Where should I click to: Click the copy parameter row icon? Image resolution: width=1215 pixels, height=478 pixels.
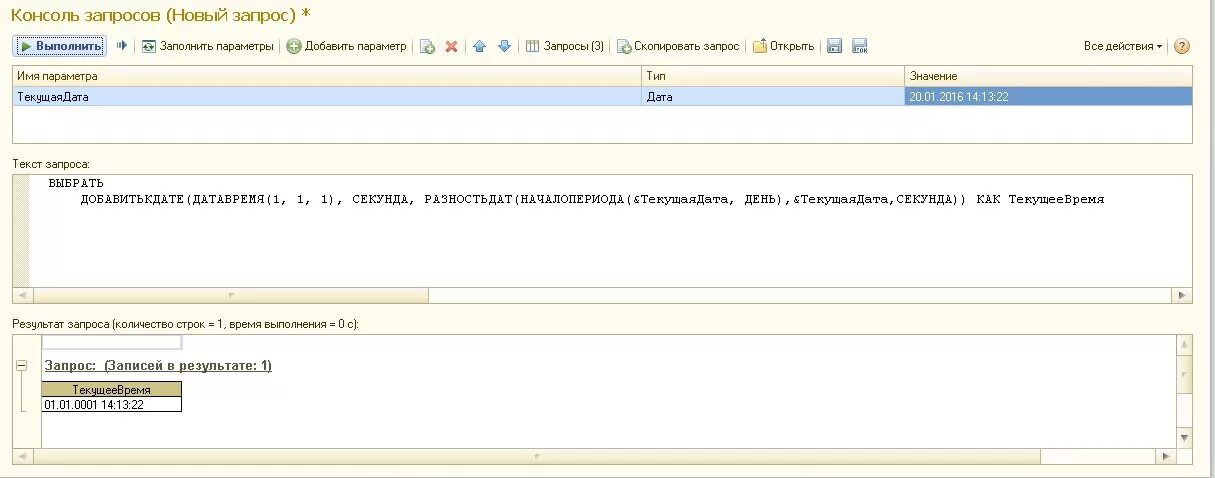427,46
